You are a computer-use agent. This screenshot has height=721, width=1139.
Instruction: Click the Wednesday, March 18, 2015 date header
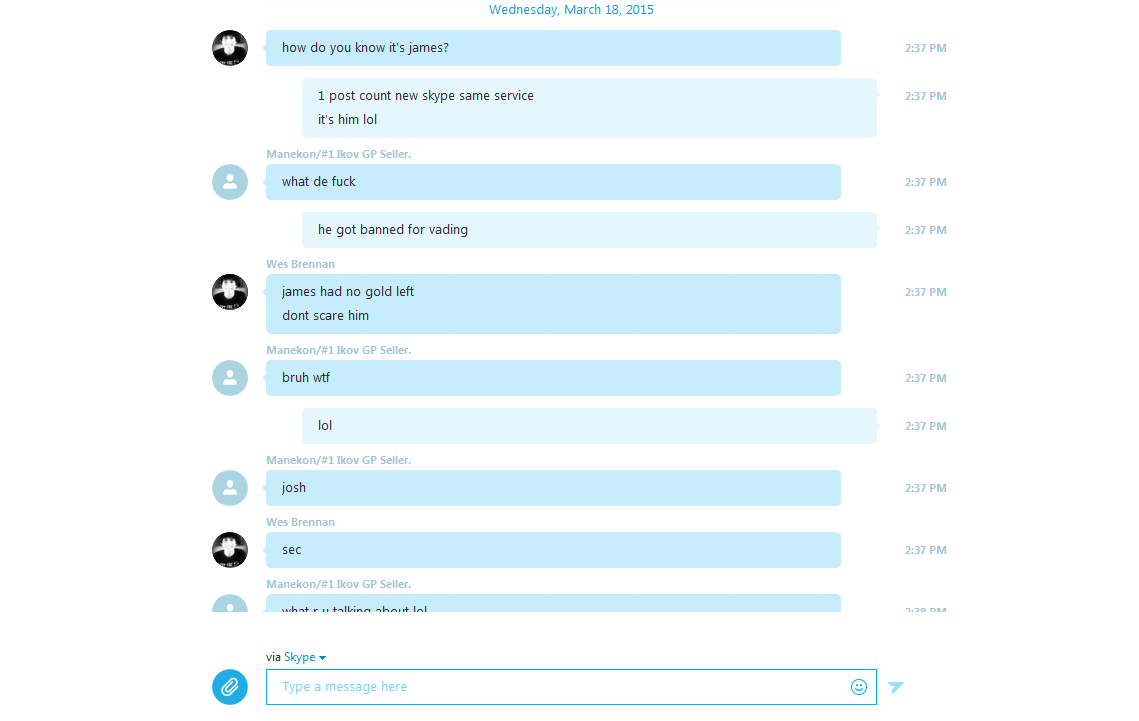(571, 9)
